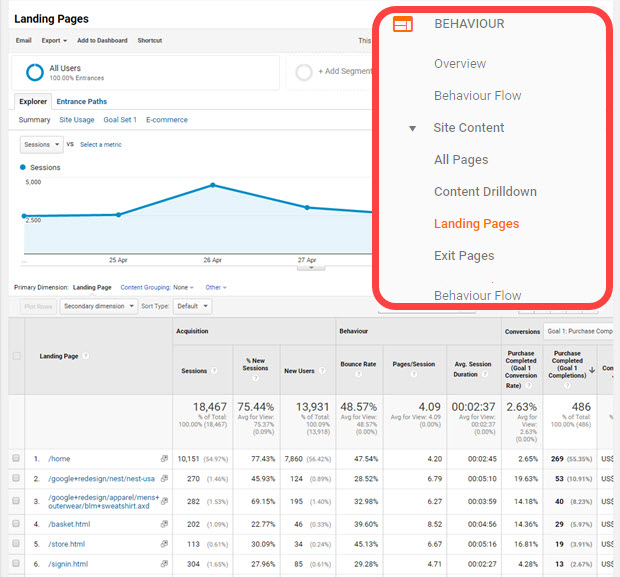Open /basket.html in new window icon
Viewport: 620px width, 577px height.
(x=162, y=523)
